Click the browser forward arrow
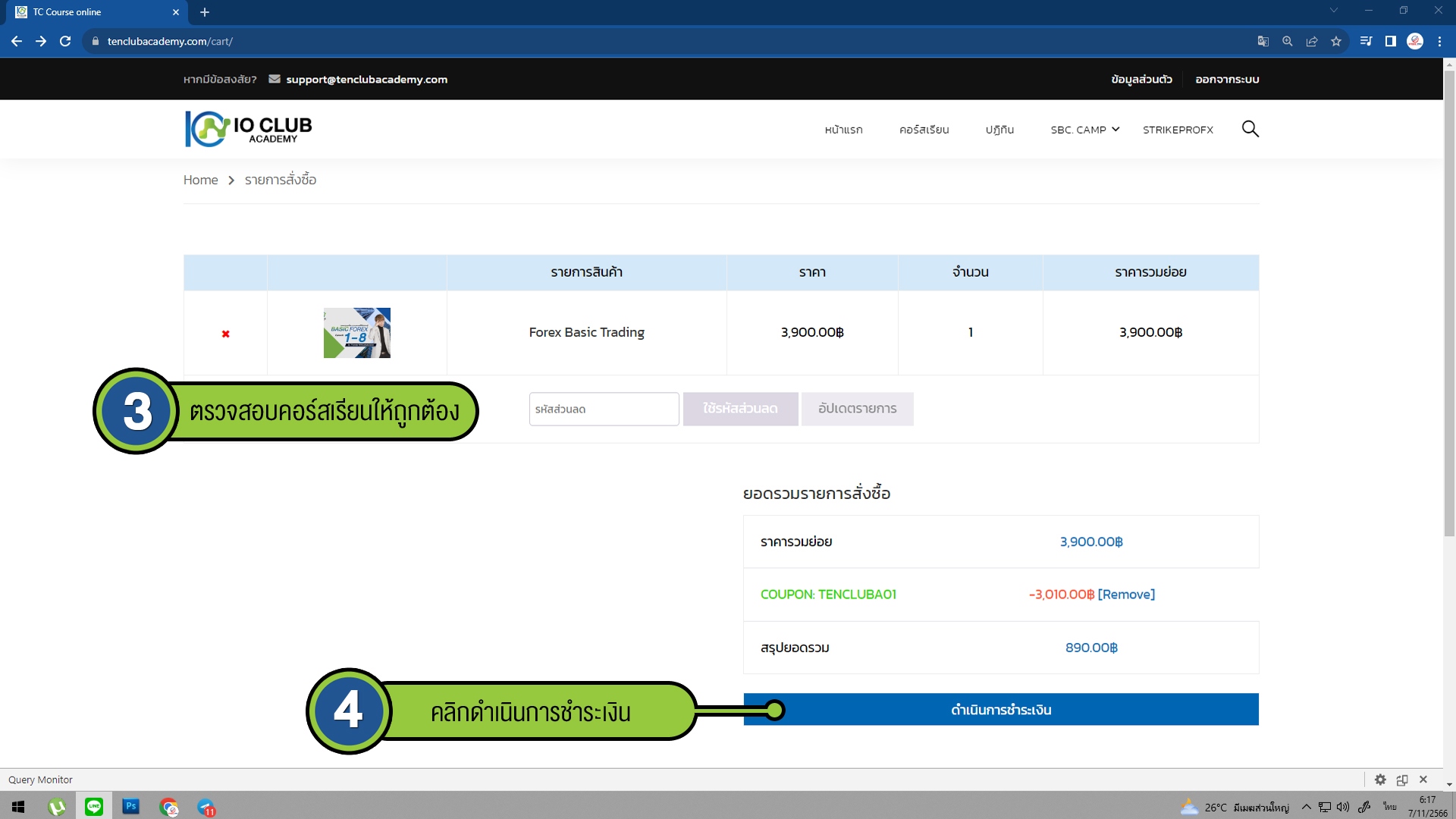The image size is (1456, 819). pyautogui.click(x=41, y=42)
